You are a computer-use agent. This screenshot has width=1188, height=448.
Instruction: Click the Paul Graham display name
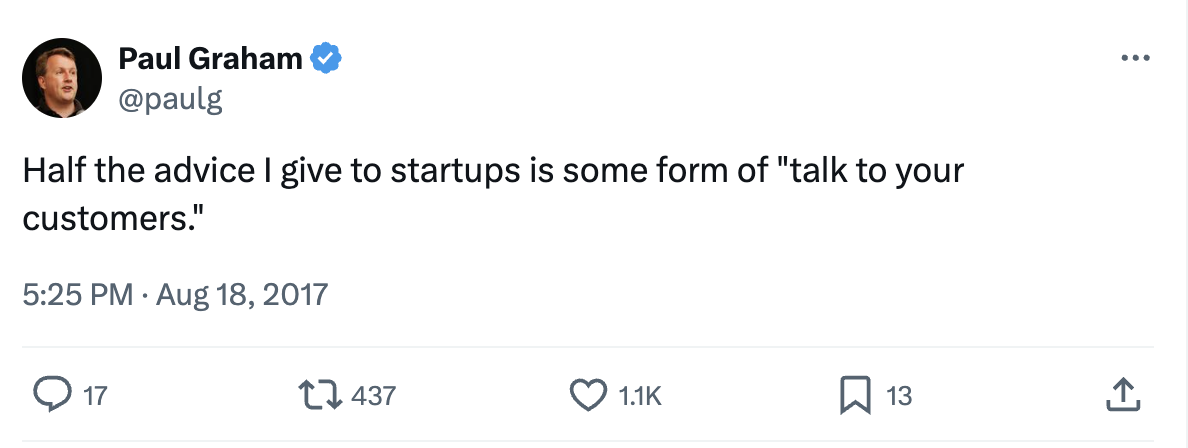pyautogui.click(x=210, y=59)
